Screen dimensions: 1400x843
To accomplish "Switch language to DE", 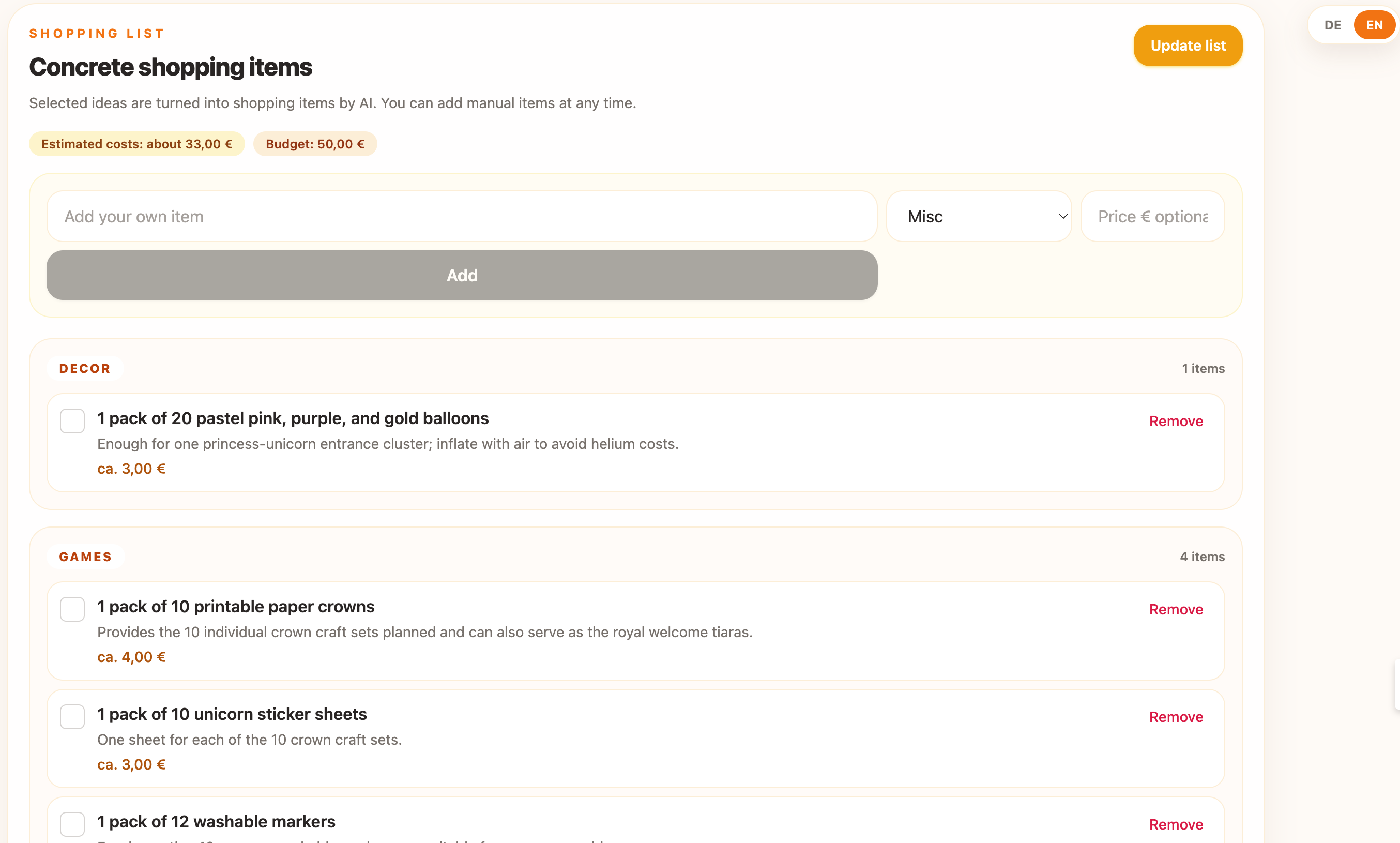I will [1332, 25].
